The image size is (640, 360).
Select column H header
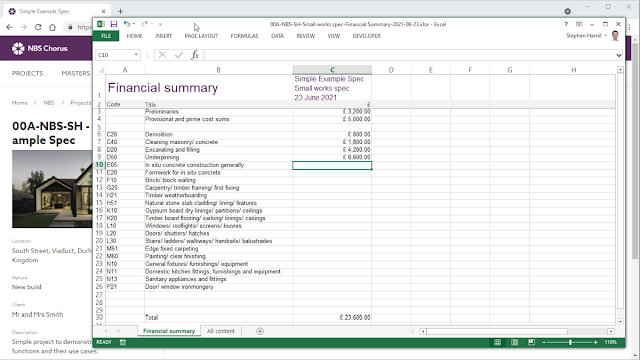(573, 70)
